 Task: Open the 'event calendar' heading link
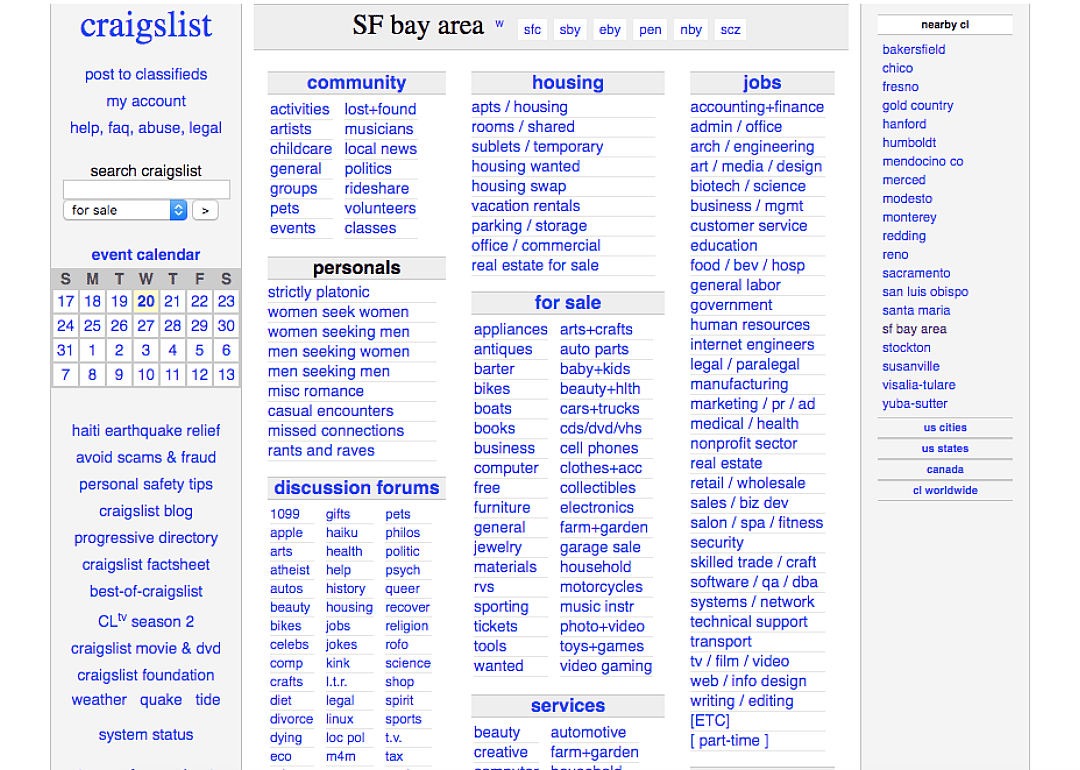tap(146, 255)
